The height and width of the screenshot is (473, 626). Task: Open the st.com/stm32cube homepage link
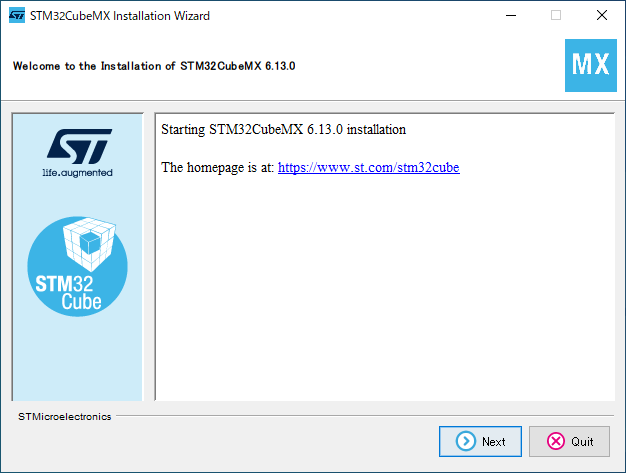(x=368, y=167)
